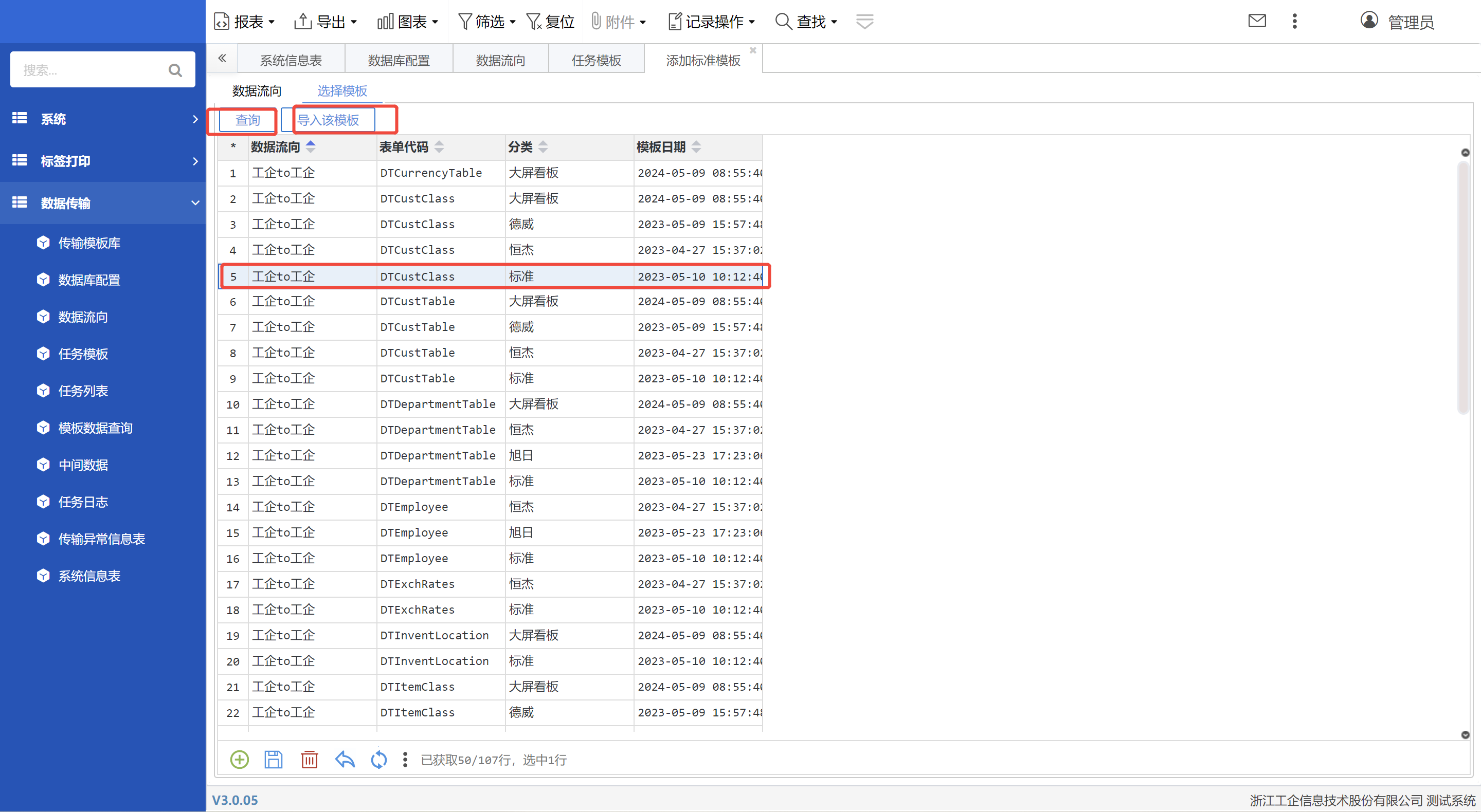This screenshot has width=1481, height=812.
Task: Switch to 数据库配置 tab
Action: (x=399, y=60)
